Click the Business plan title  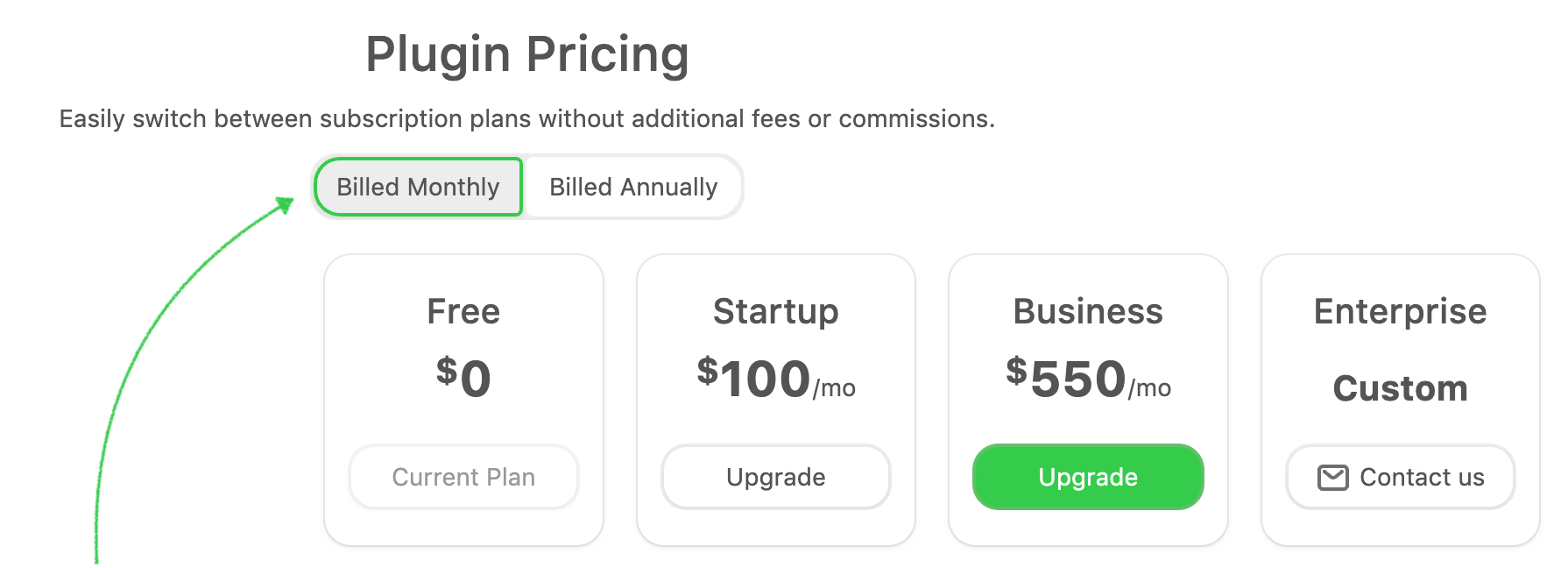(1088, 312)
